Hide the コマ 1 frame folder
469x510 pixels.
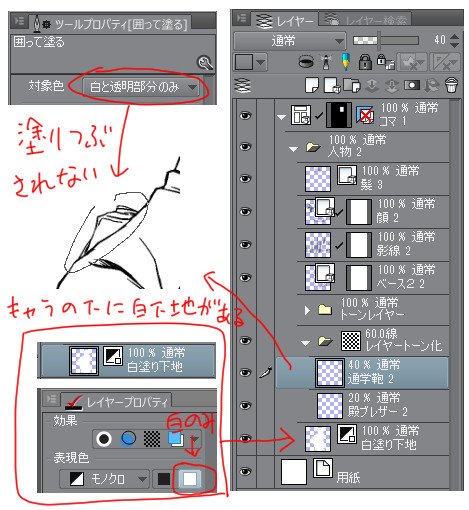pos(245,115)
